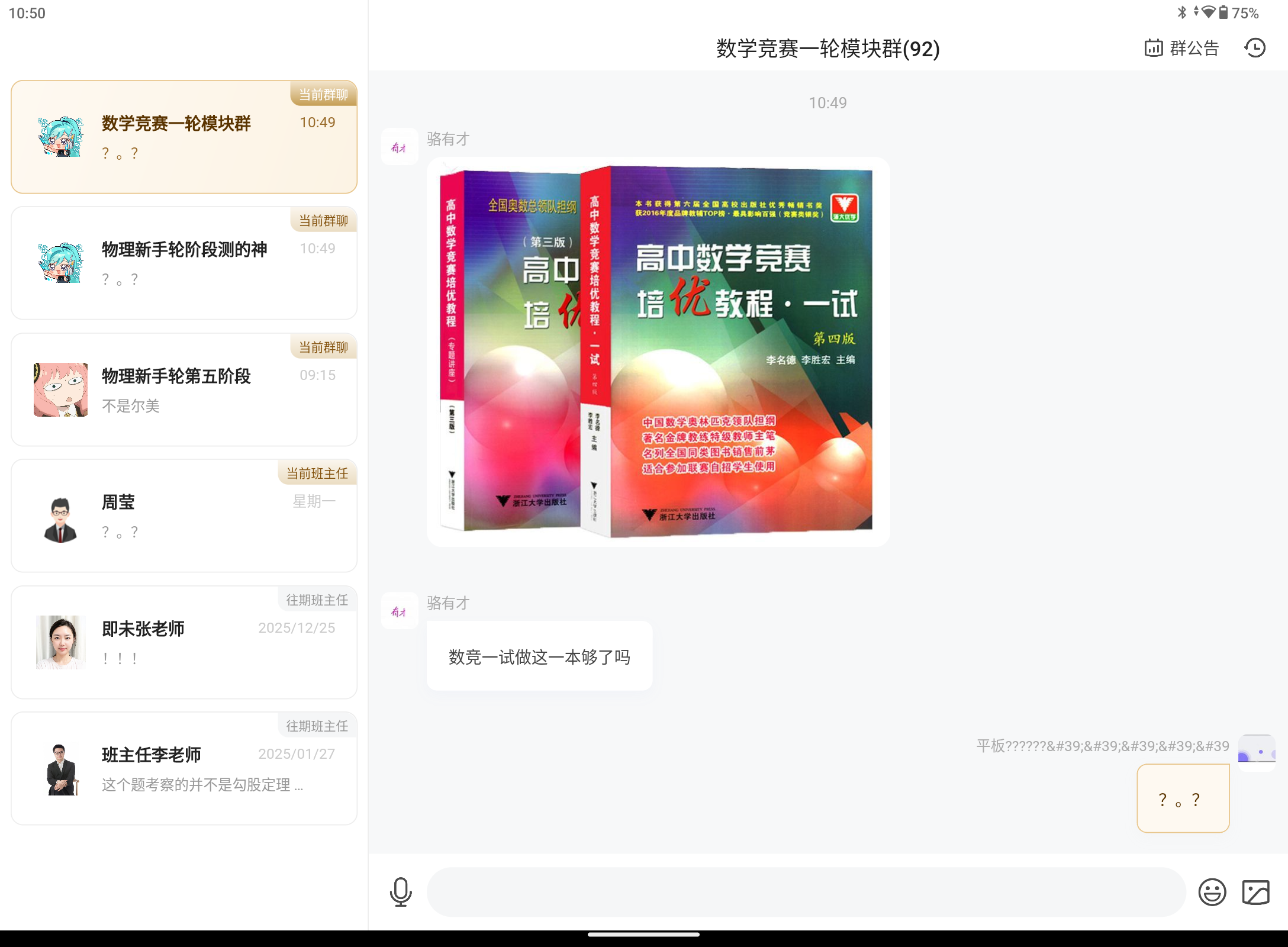Select 数学竞赛一轮模块群 chat

click(x=184, y=137)
